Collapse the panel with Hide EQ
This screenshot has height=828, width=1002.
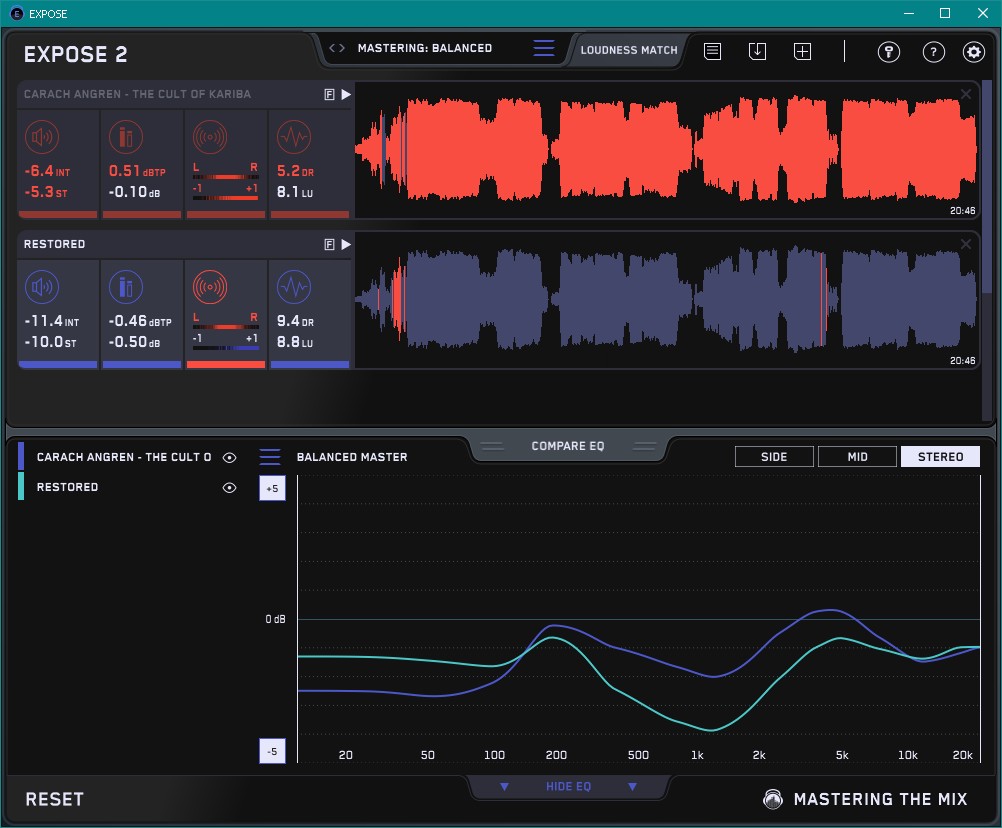(568, 787)
